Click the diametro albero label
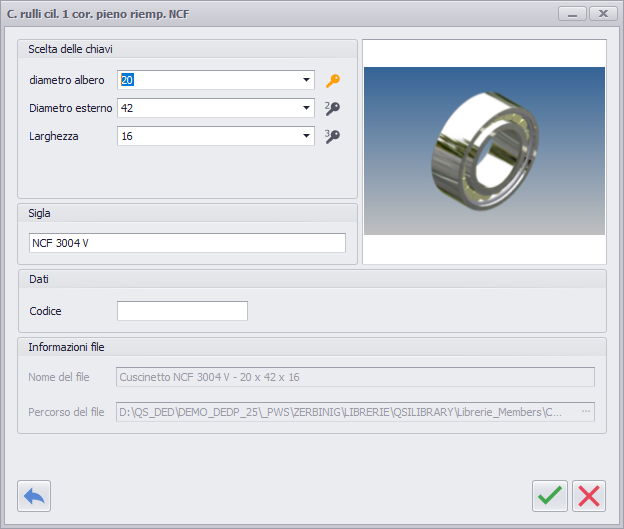This screenshot has width=624, height=529. 67,80
